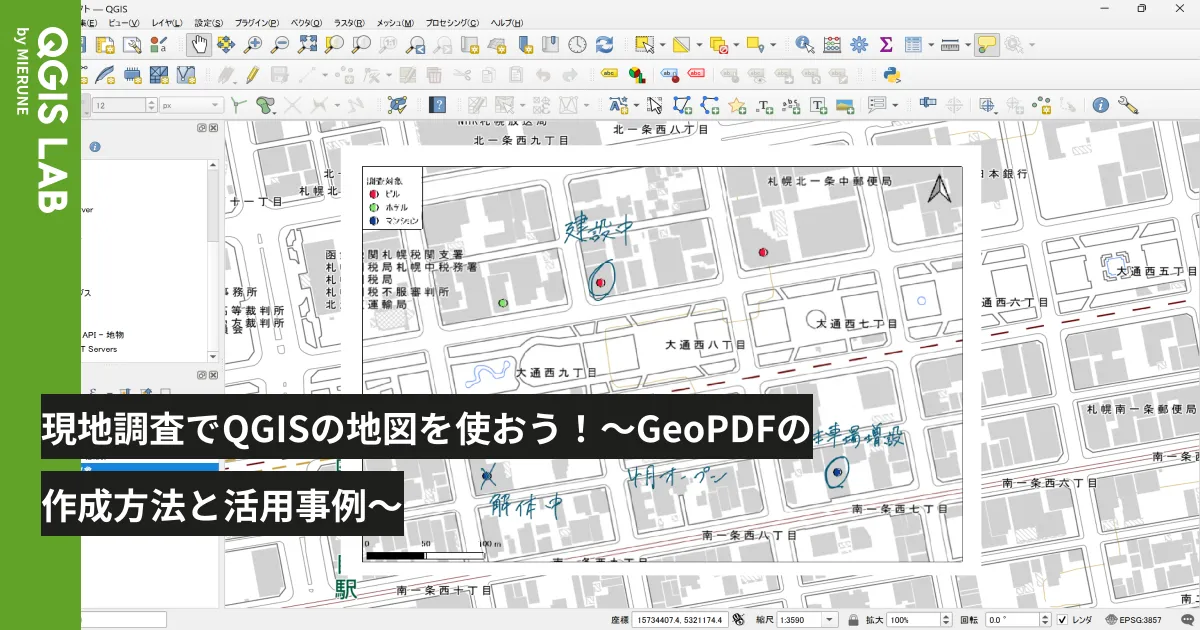Open the Statistical Summary panel
1200x630 pixels.
(885, 44)
